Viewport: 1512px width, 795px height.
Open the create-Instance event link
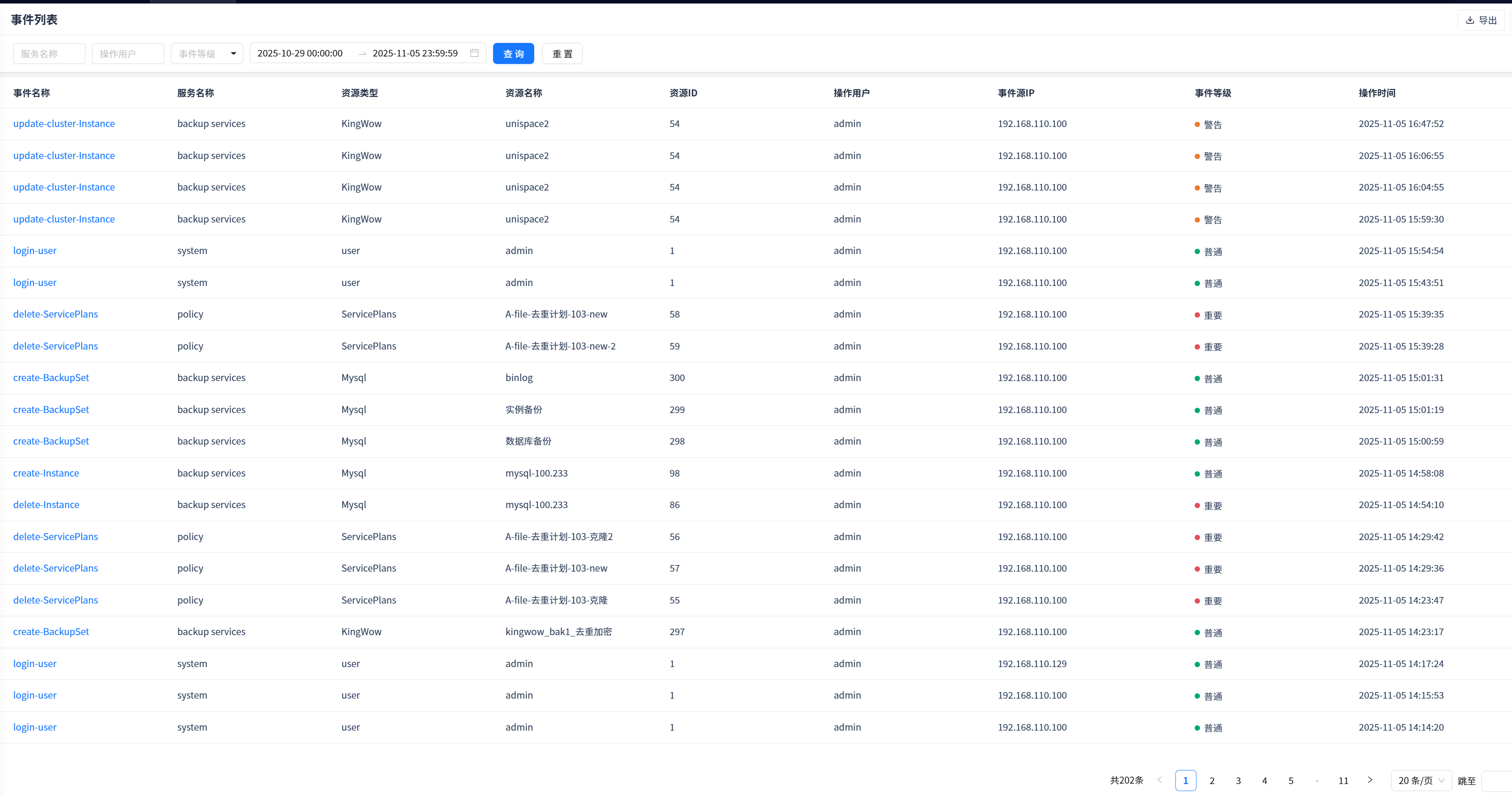coord(46,473)
